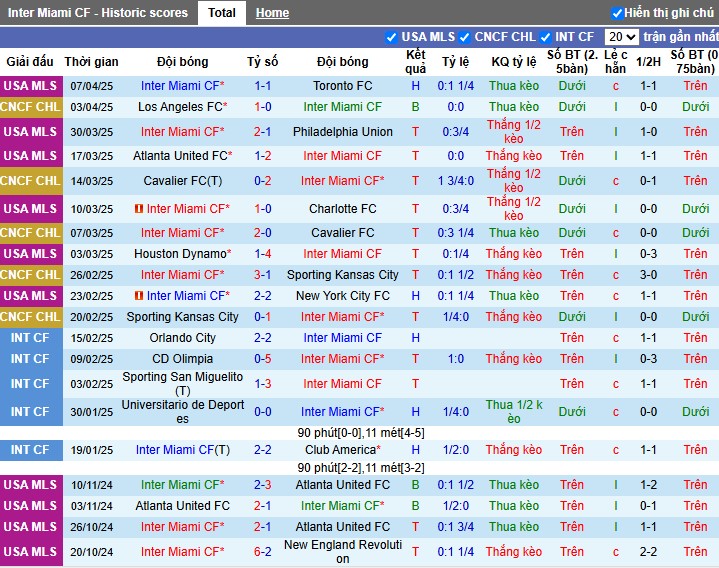Click the 90 phút[0-0],11 mét[4-5] note
The width and height of the screenshot is (719, 568).
coord(361,433)
